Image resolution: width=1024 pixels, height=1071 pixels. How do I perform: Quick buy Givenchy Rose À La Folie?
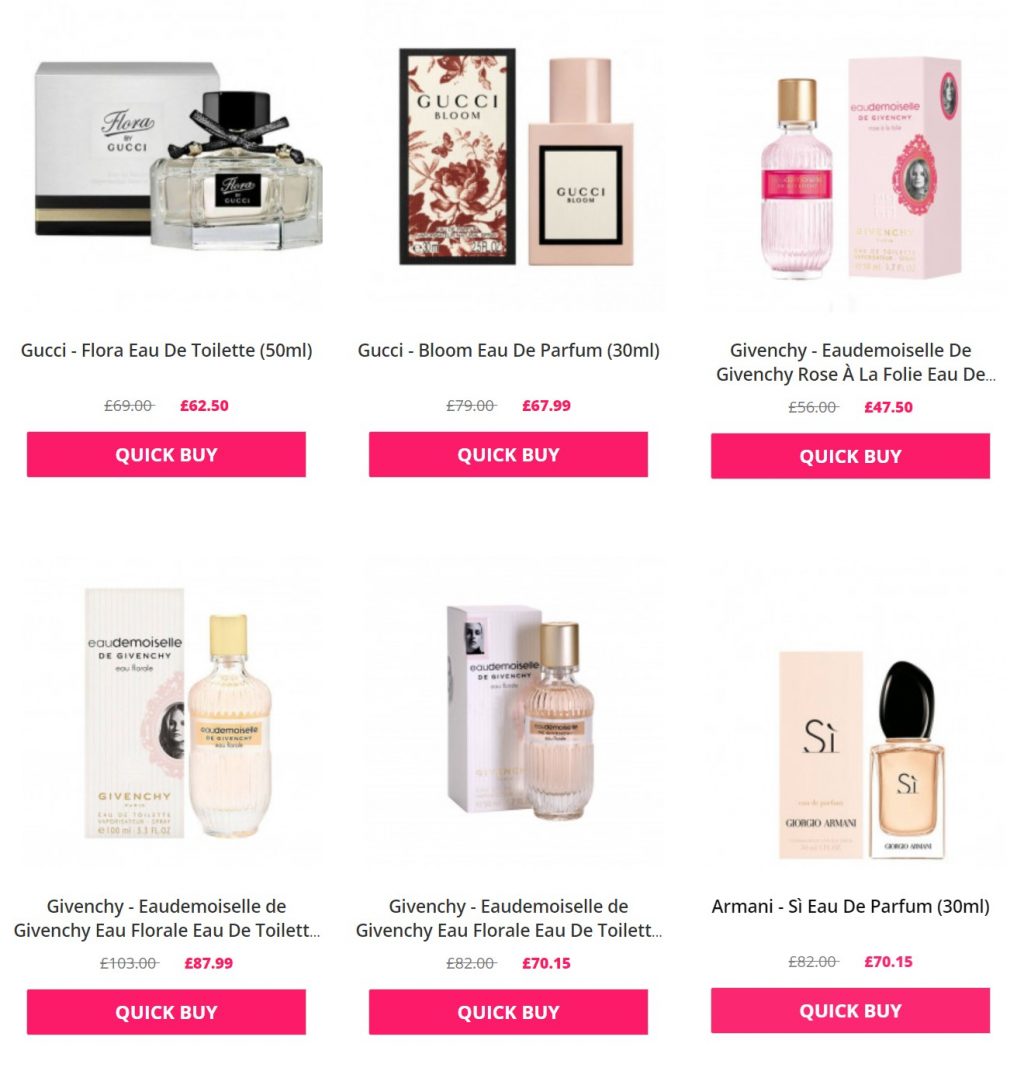point(850,456)
